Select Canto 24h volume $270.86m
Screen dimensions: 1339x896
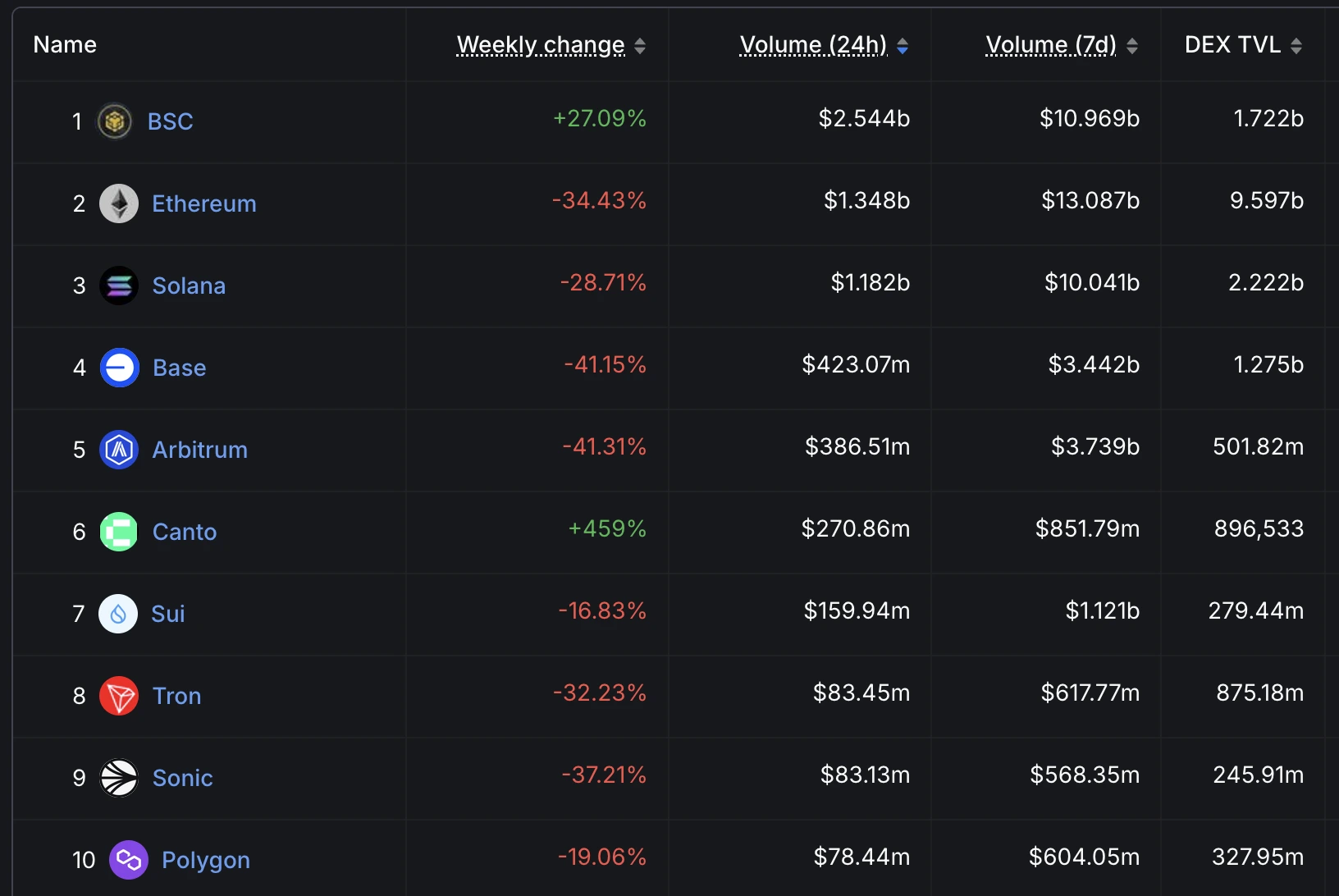click(x=856, y=528)
